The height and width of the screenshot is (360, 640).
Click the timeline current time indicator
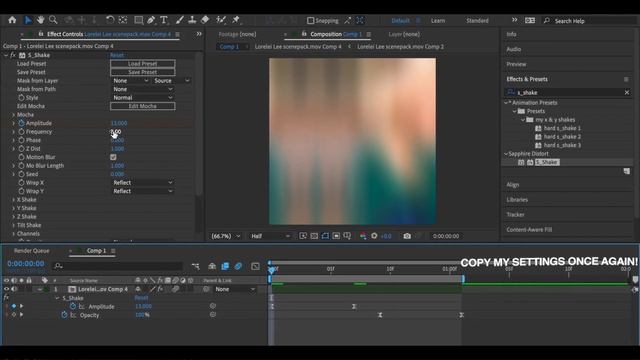click(x=271, y=269)
